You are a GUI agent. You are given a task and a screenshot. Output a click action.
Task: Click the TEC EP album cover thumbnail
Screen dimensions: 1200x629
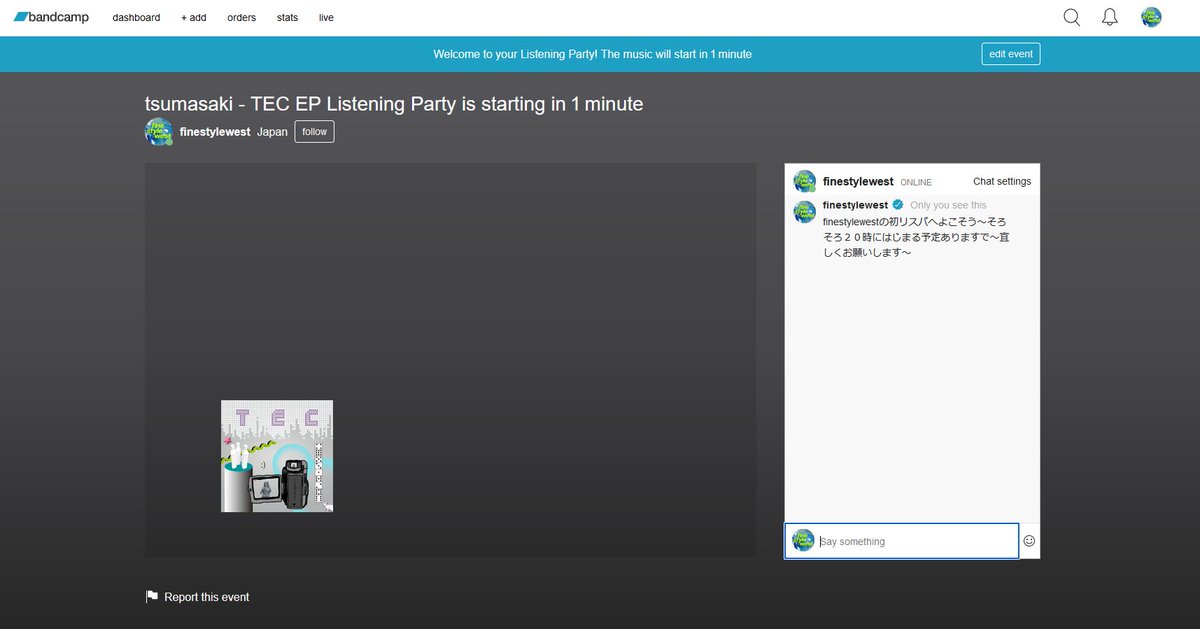pyautogui.click(x=277, y=456)
